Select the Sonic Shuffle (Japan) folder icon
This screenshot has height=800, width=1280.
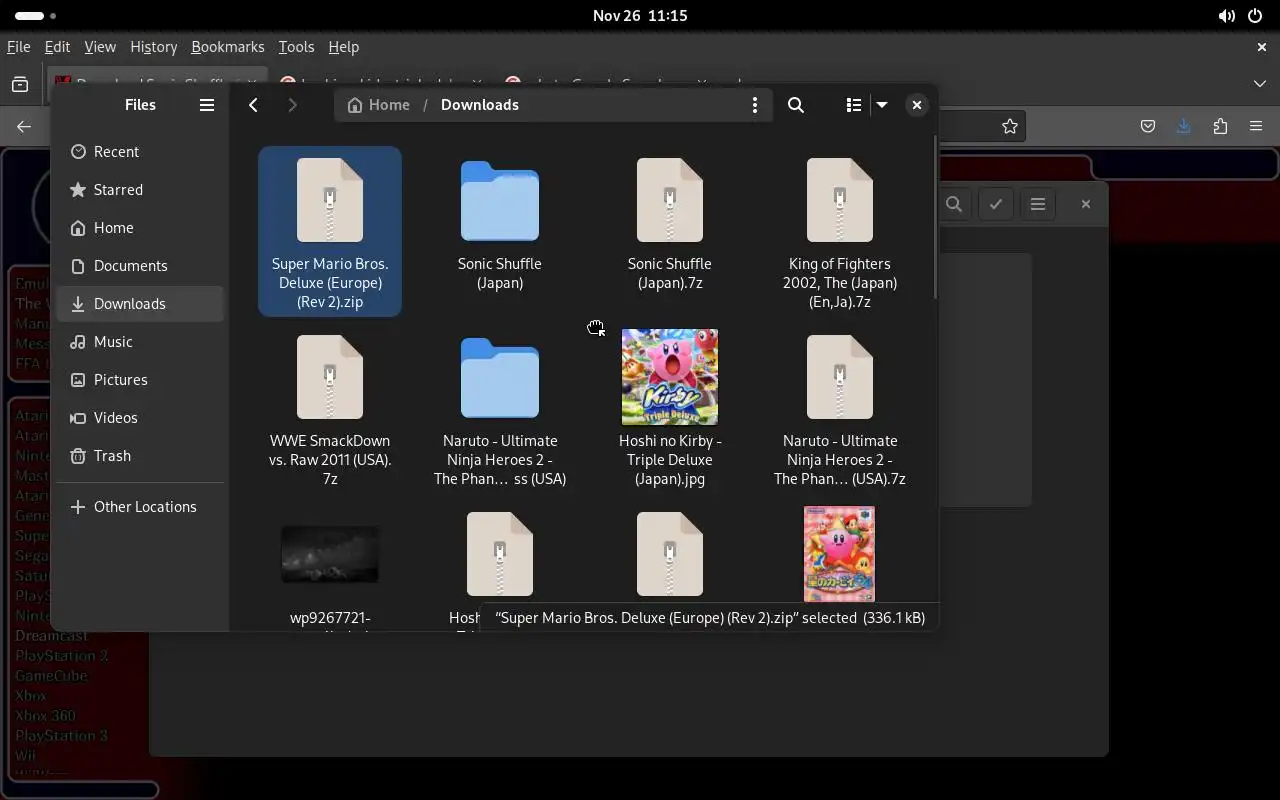tap(500, 201)
